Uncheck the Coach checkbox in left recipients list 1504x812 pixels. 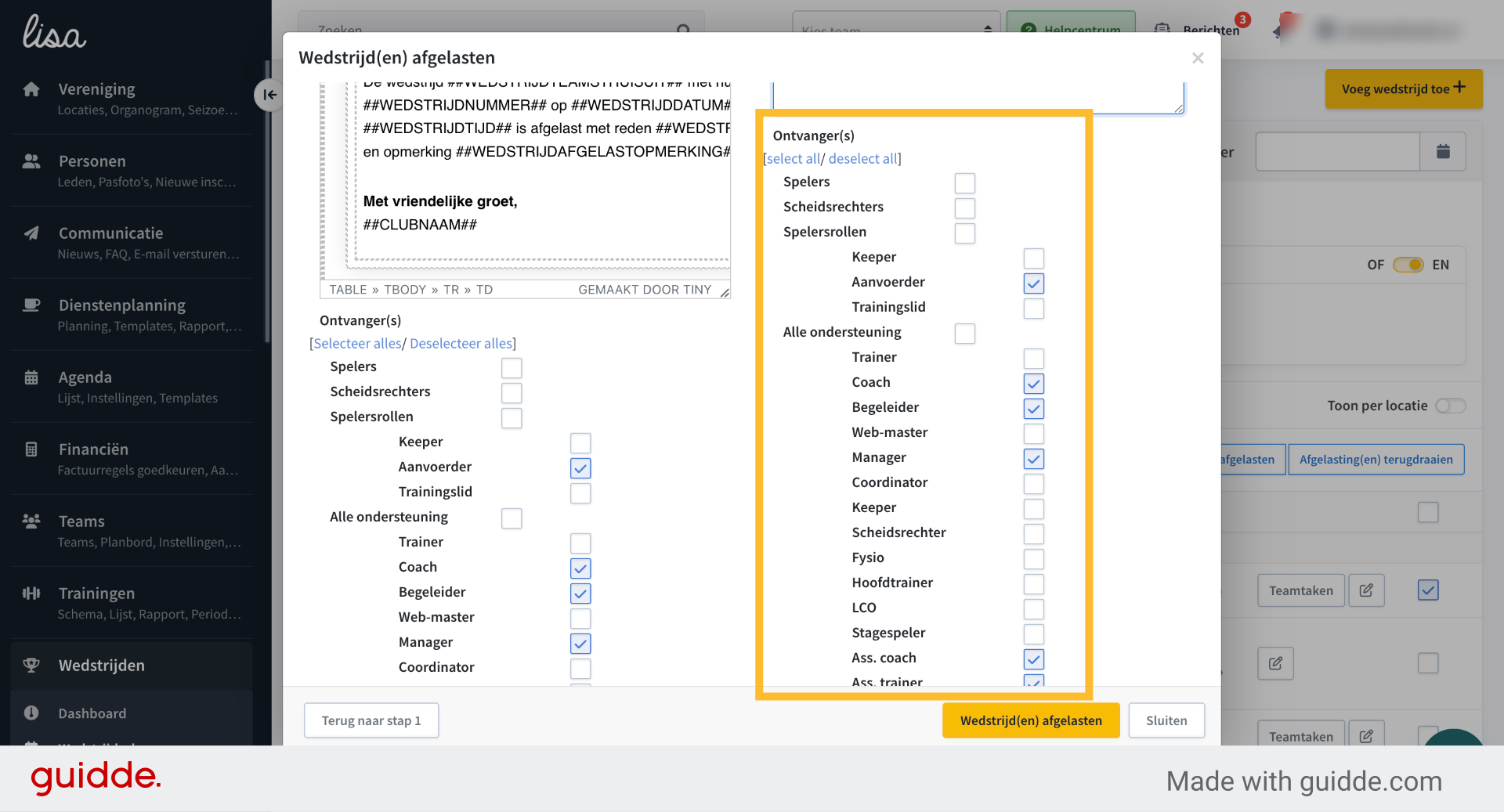[x=580, y=568]
